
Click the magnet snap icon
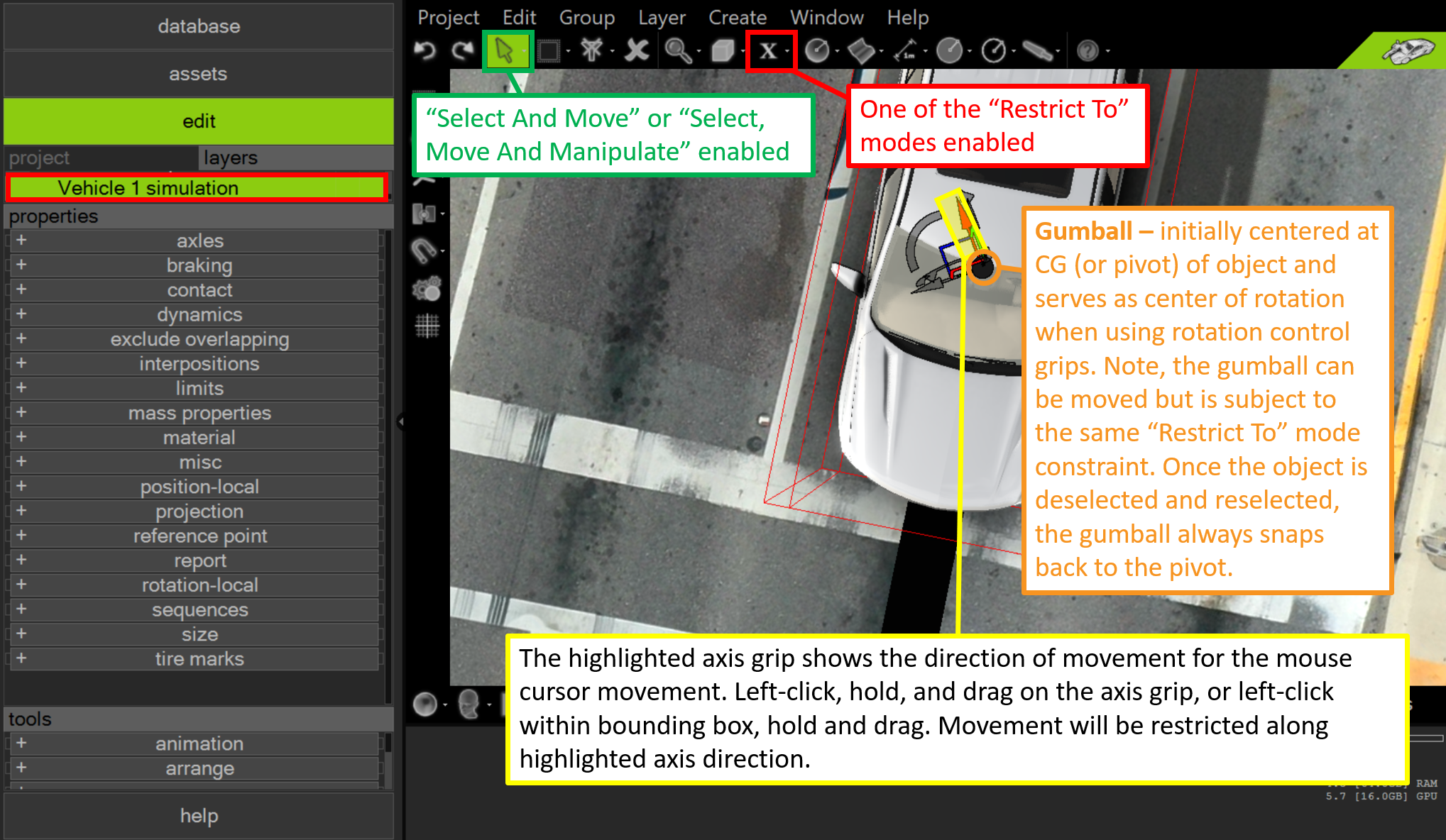[x=425, y=250]
